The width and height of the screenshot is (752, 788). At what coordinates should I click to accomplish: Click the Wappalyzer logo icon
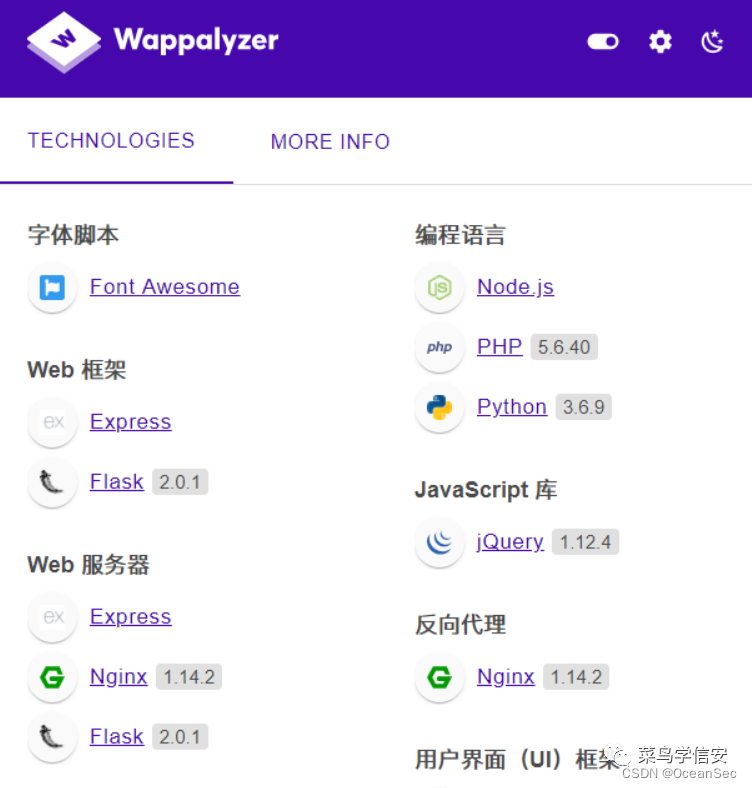(64, 42)
